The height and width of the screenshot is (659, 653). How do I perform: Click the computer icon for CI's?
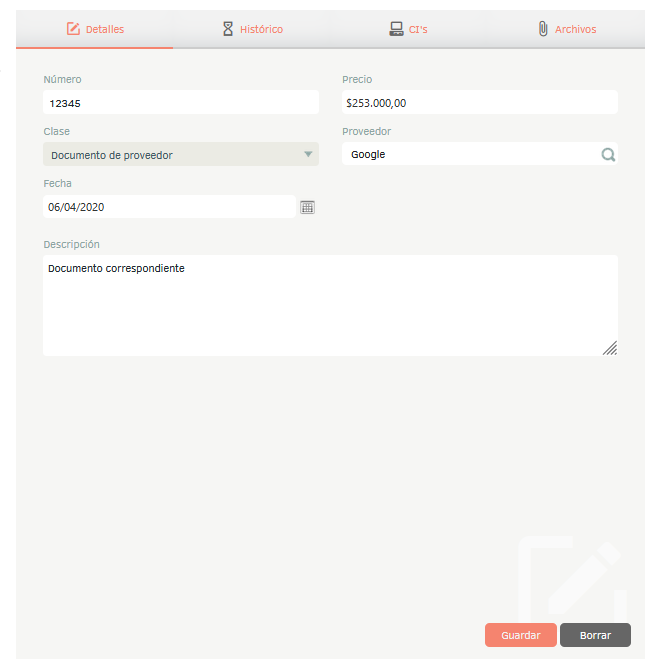397,29
